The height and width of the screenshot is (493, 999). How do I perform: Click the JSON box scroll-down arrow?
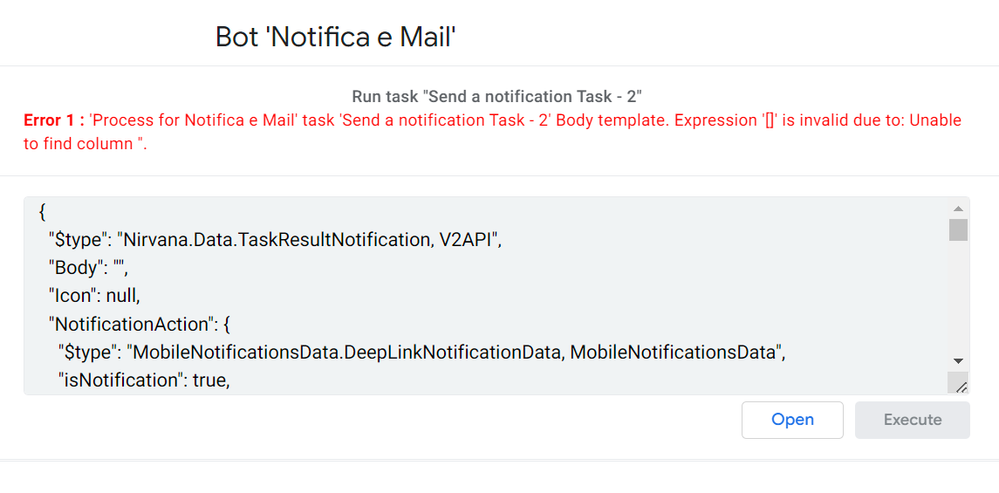point(958,361)
